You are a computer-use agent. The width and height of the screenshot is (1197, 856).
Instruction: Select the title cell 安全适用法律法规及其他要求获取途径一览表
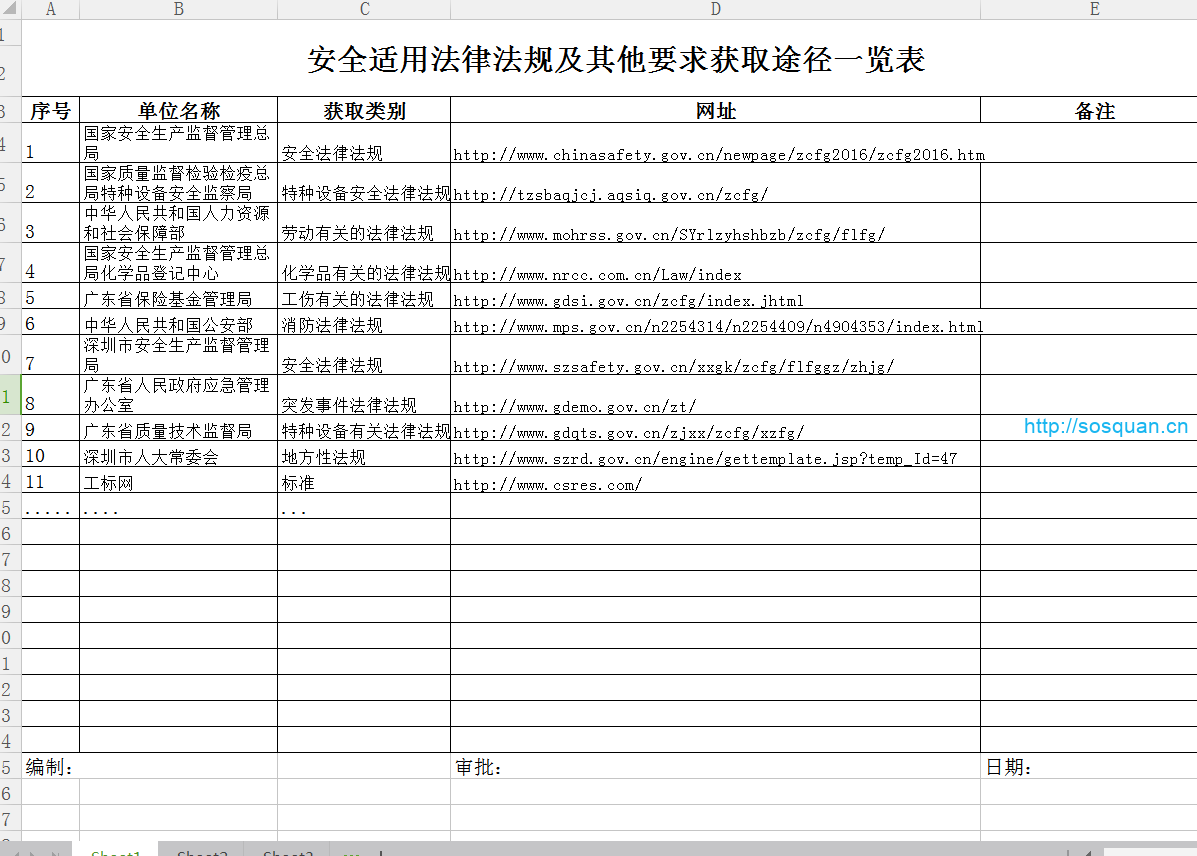click(616, 60)
